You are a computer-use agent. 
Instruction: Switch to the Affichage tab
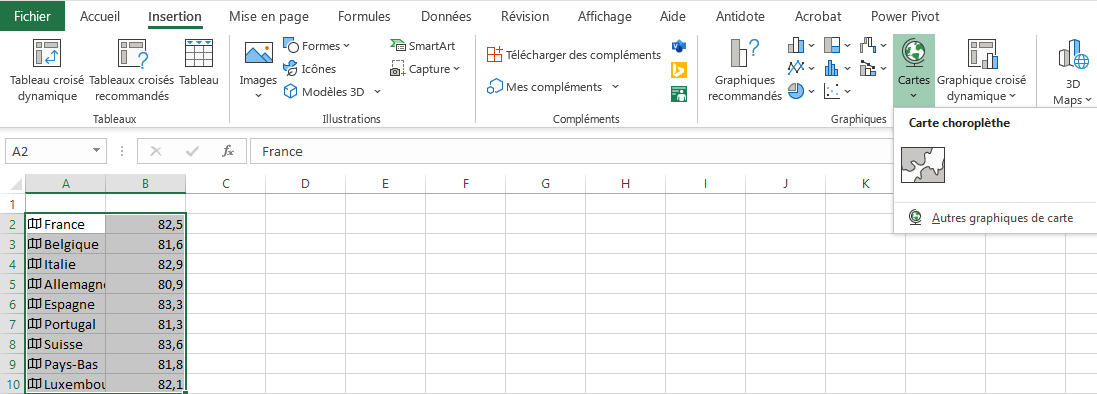[x=604, y=16]
